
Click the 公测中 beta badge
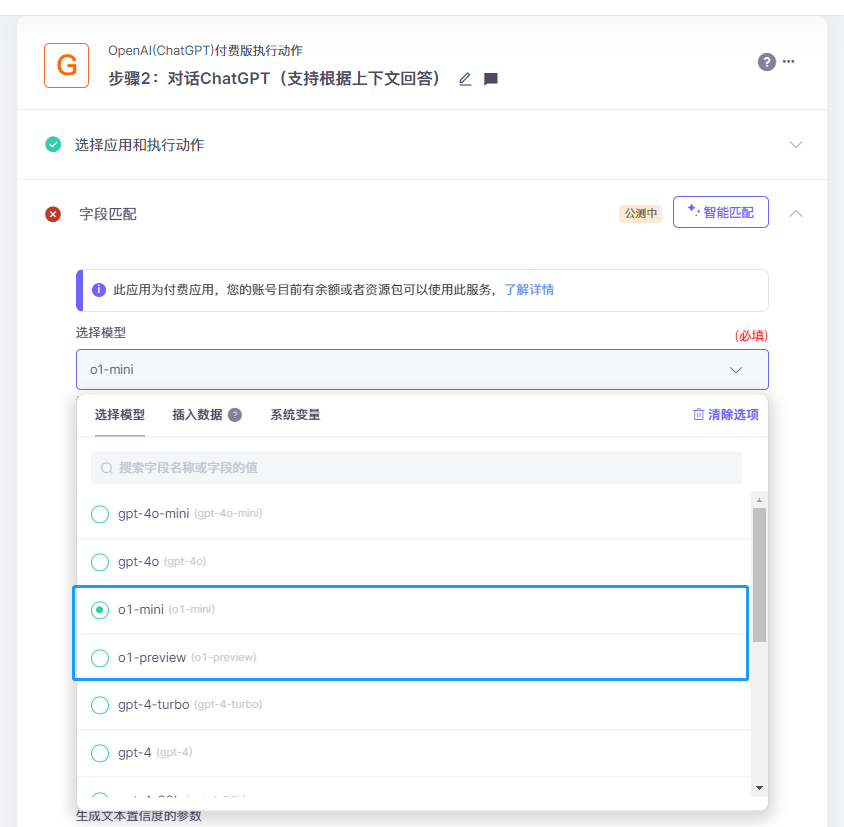[640, 214]
